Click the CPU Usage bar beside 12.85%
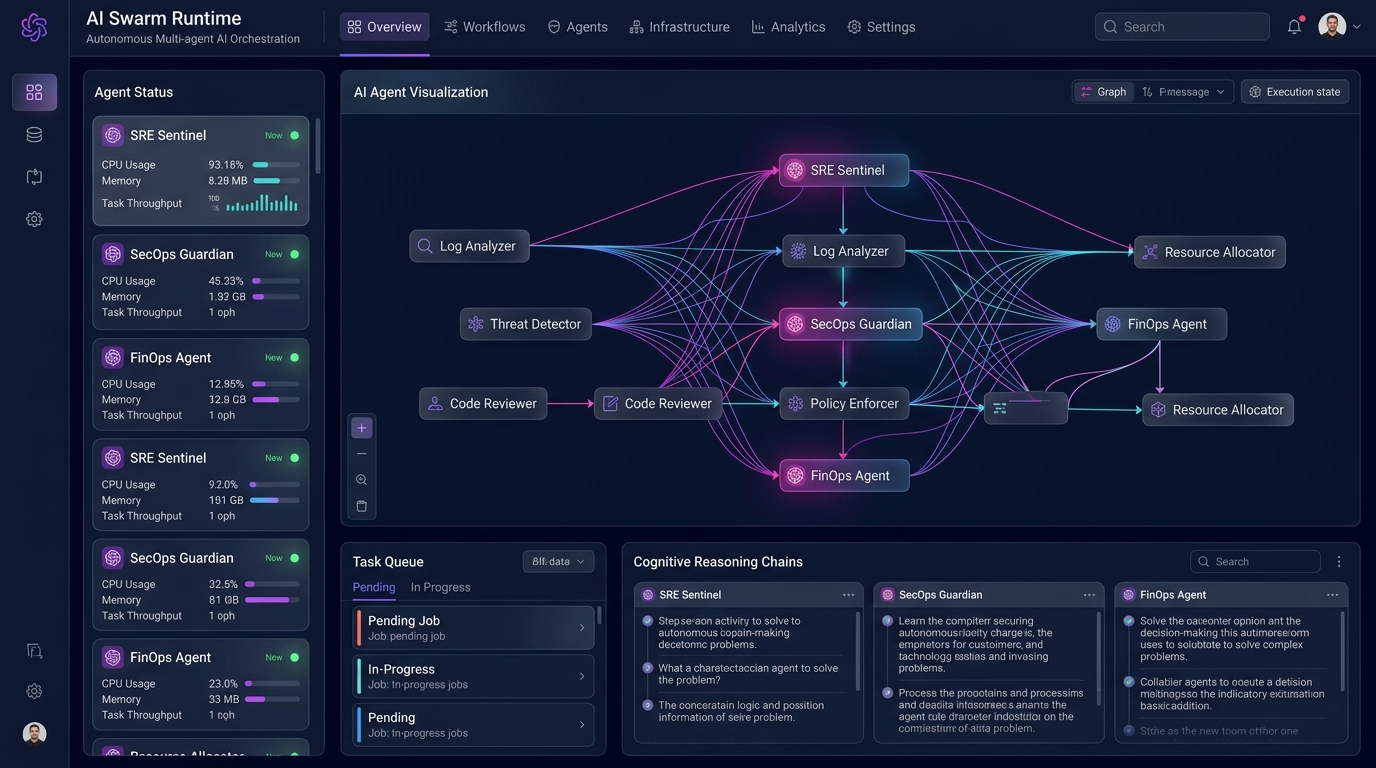Viewport: 1376px width, 768px height. [x=276, y=384]
